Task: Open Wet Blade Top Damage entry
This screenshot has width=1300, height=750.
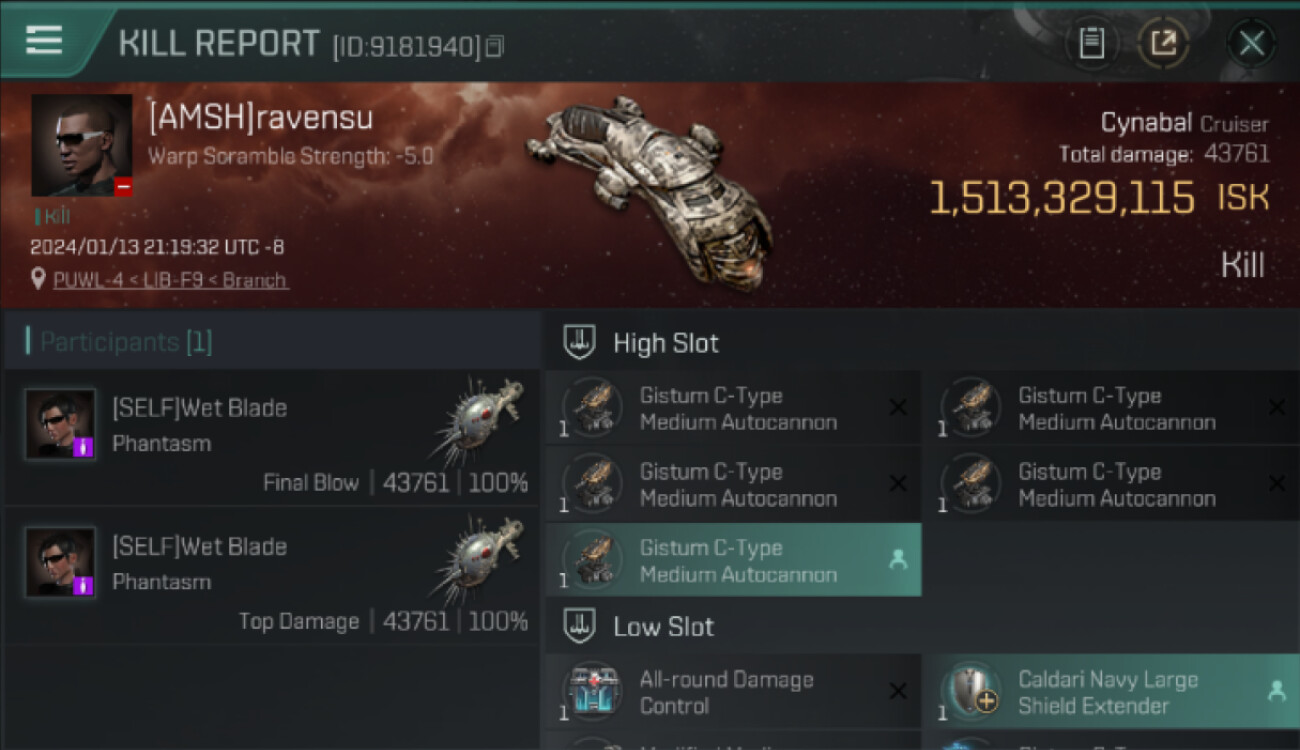Action: [x=271, y=577]
